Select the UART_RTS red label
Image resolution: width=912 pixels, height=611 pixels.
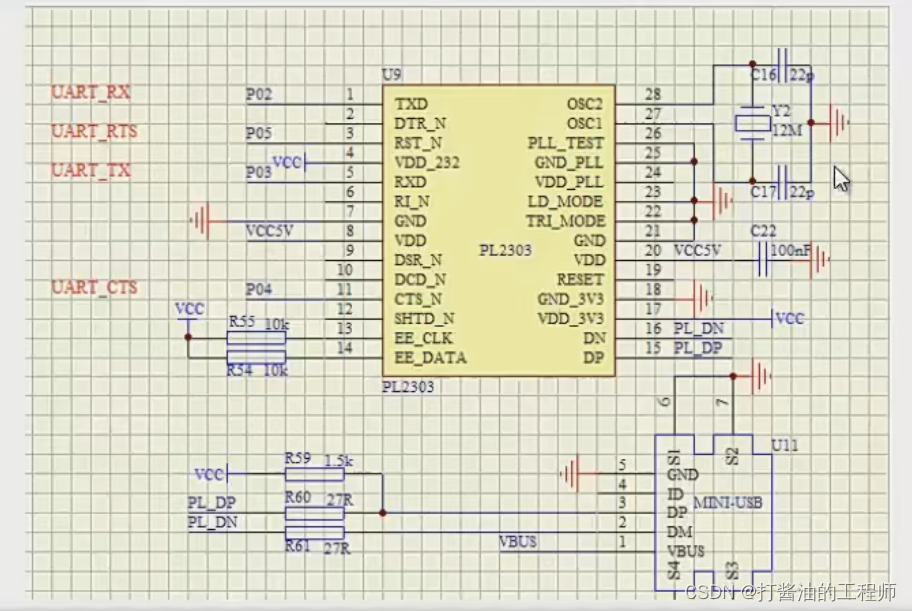coord(94,132)
